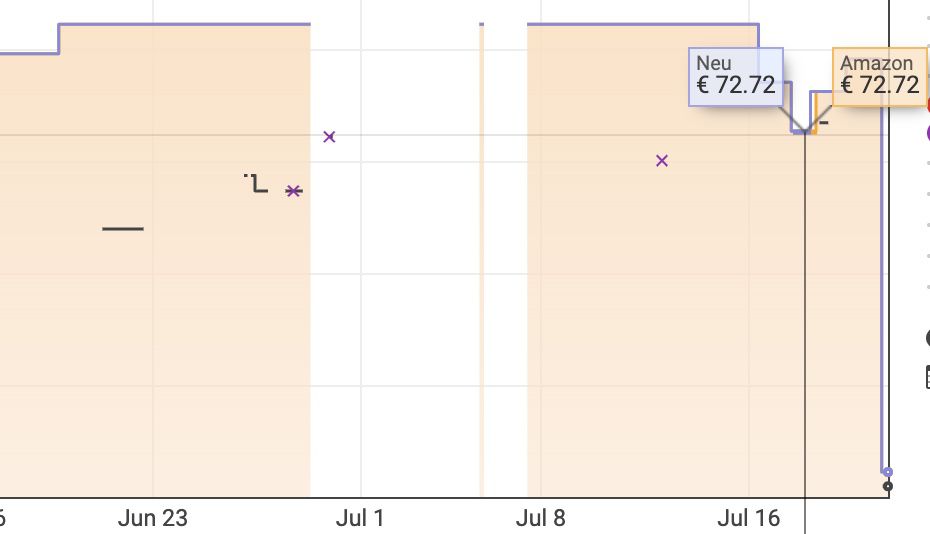
Task: Click the Jul 1 date label
Action: 360,519
